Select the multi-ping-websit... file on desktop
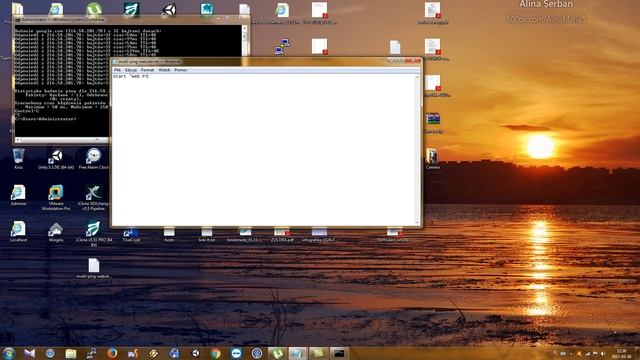This screenshot has width=640, height=360. point(94,268)
